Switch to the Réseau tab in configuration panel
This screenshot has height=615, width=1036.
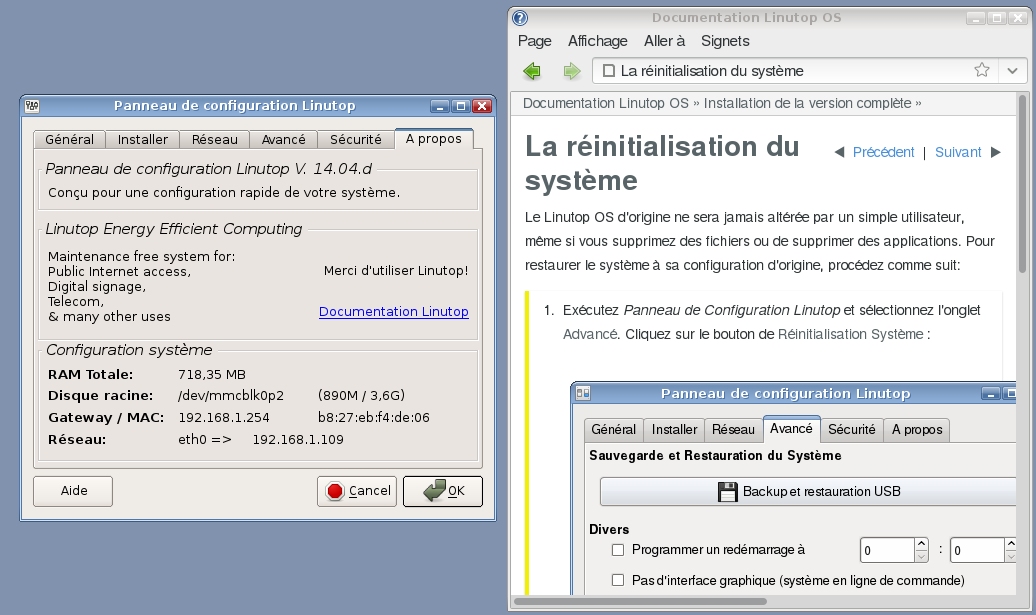tap(215, 139)
